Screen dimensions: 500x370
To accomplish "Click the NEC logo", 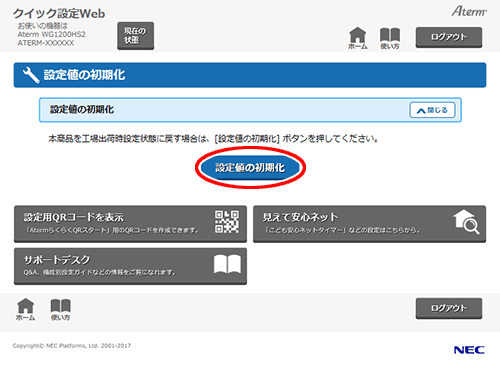I will click(469, 350).
